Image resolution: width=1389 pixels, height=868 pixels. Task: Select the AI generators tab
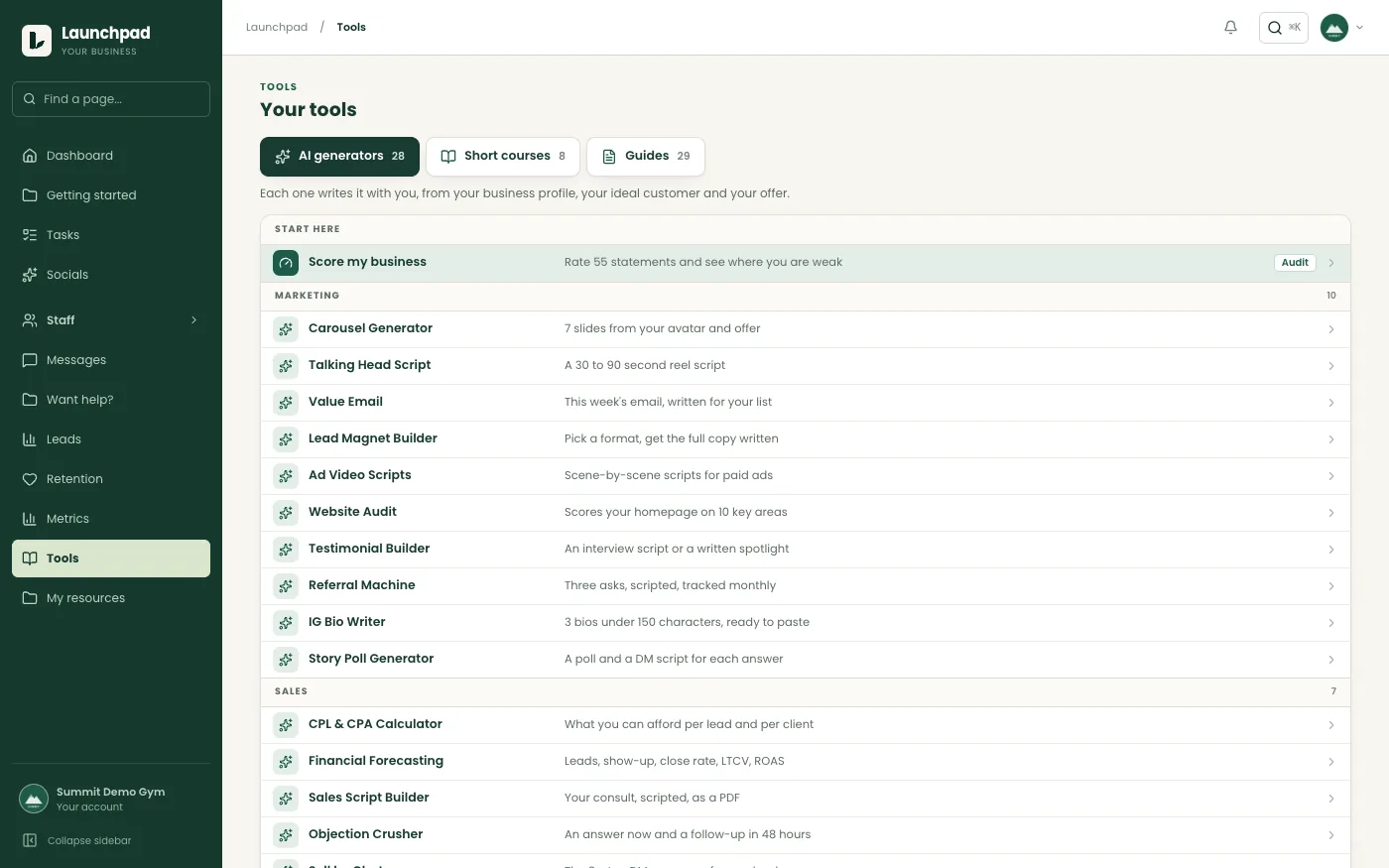pyautogui.click(x=339, y=157)
